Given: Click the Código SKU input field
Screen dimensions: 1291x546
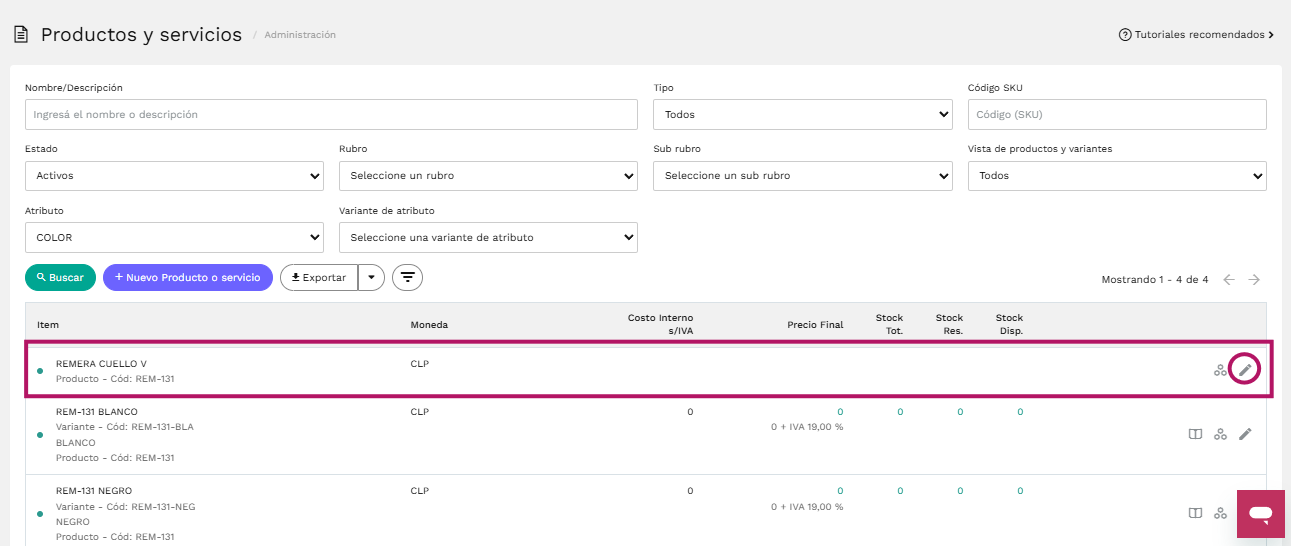Looking at the screenshot, I should coord(1117,114).
